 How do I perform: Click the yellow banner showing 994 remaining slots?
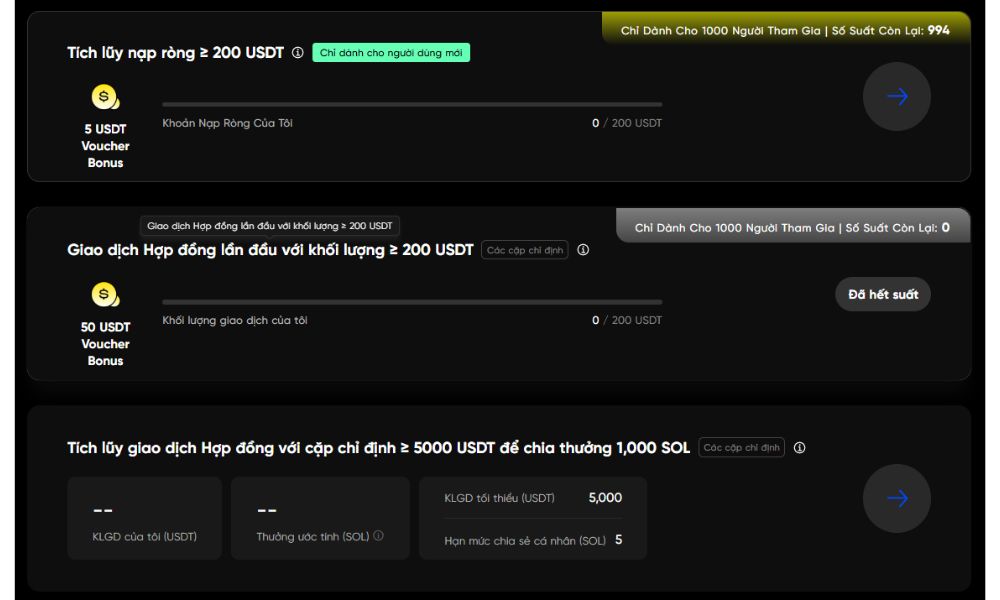[786, 30]
